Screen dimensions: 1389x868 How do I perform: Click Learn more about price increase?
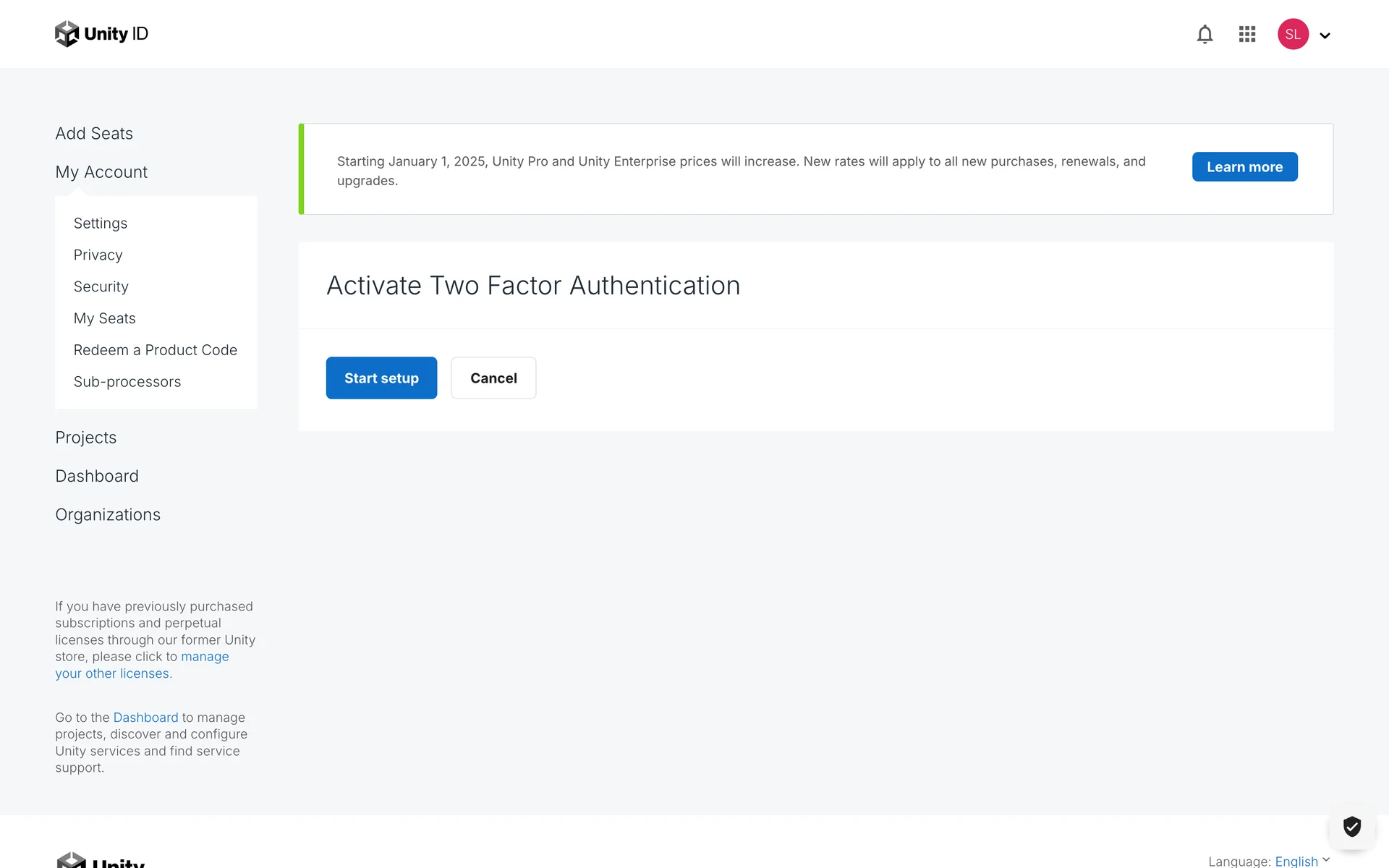click(1244, 167)
